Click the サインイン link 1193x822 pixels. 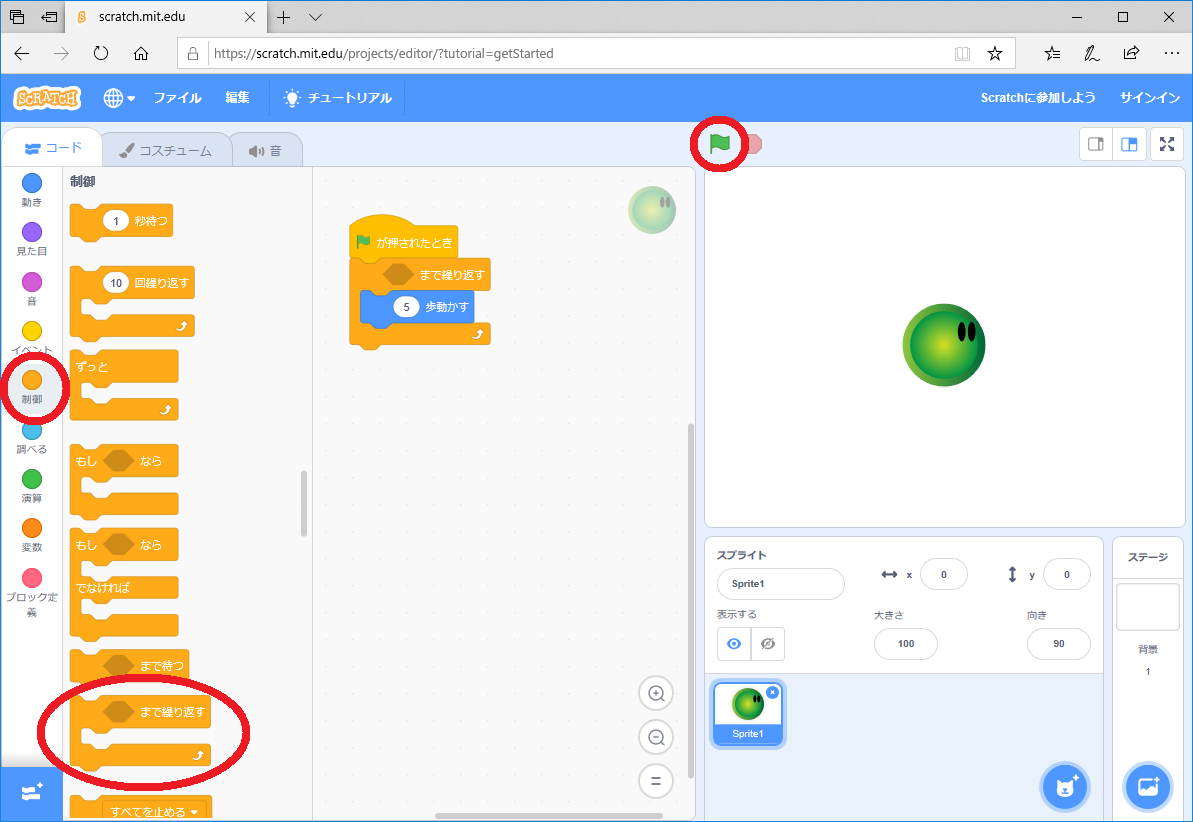pyautogui.click(x=1150, y=98)
